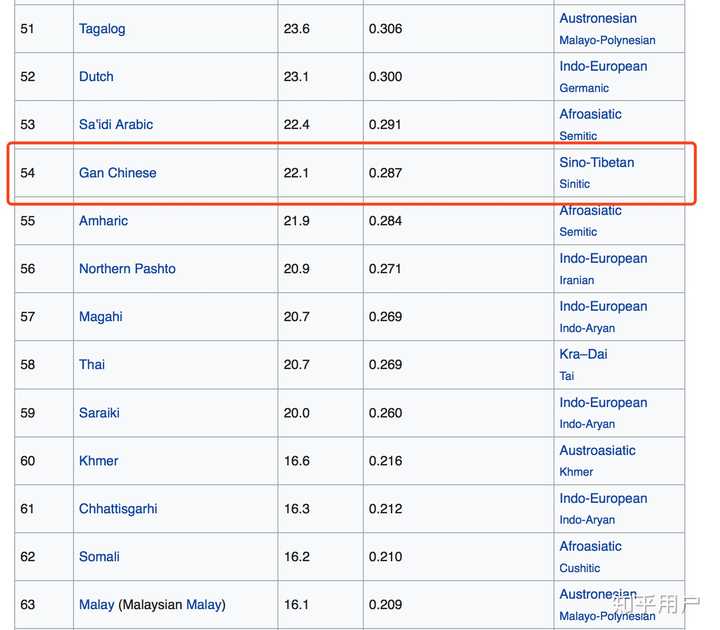Follow the Germanic branch link
The width and height of the screenshot is (720, 630).
pos(584,88)
